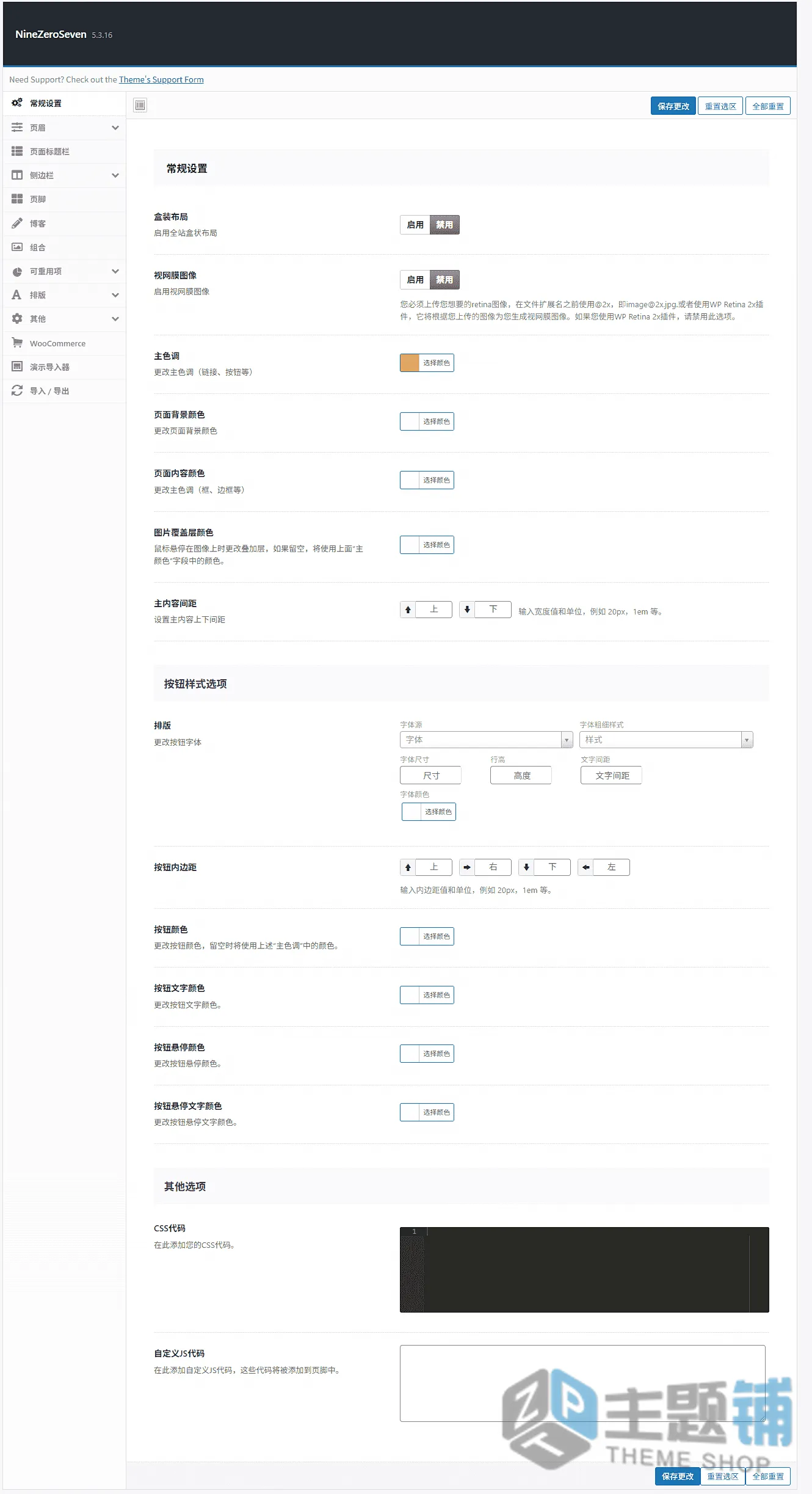Focus the 文字间距 letter spacing field
Screen dimensions: 812x1494
612,775
